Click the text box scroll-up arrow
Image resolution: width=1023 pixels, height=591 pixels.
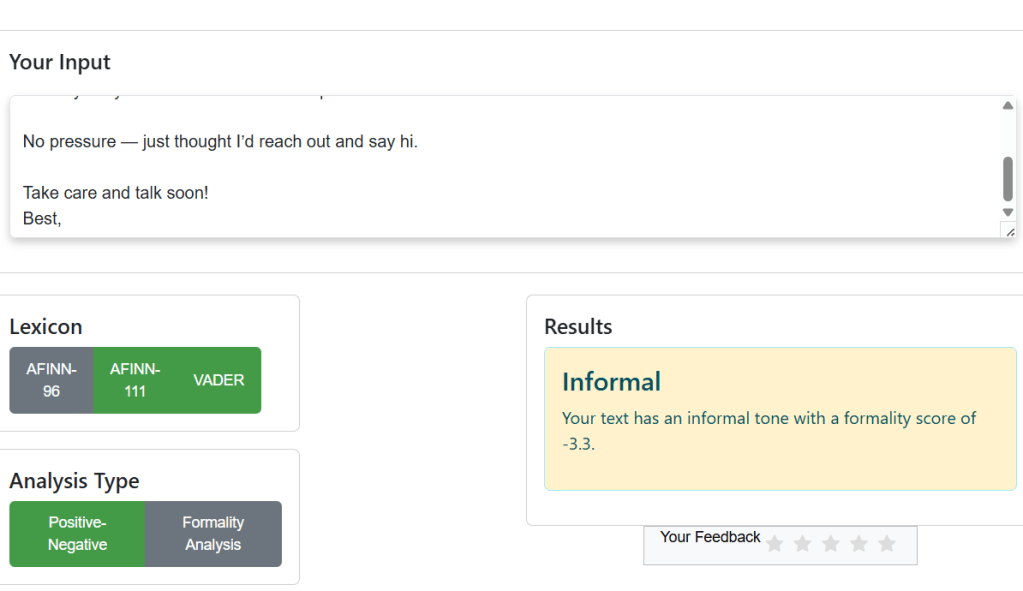click(x=1007, y=106)
